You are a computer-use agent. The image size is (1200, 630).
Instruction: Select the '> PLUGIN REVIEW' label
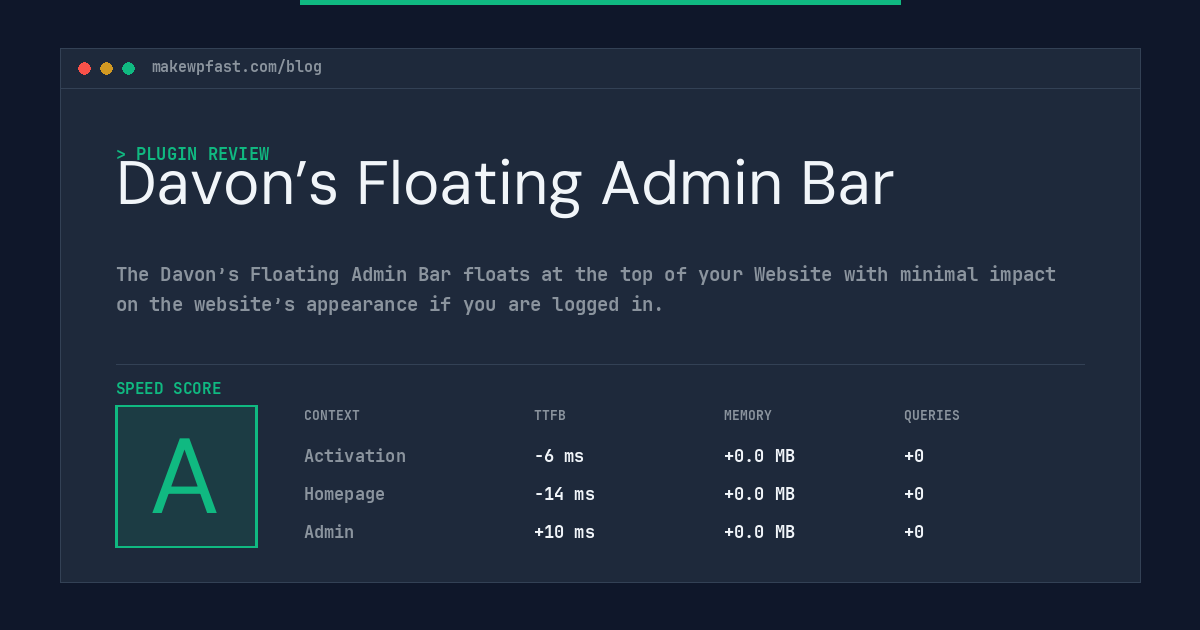pyautogui.click(x=193, y=154)
